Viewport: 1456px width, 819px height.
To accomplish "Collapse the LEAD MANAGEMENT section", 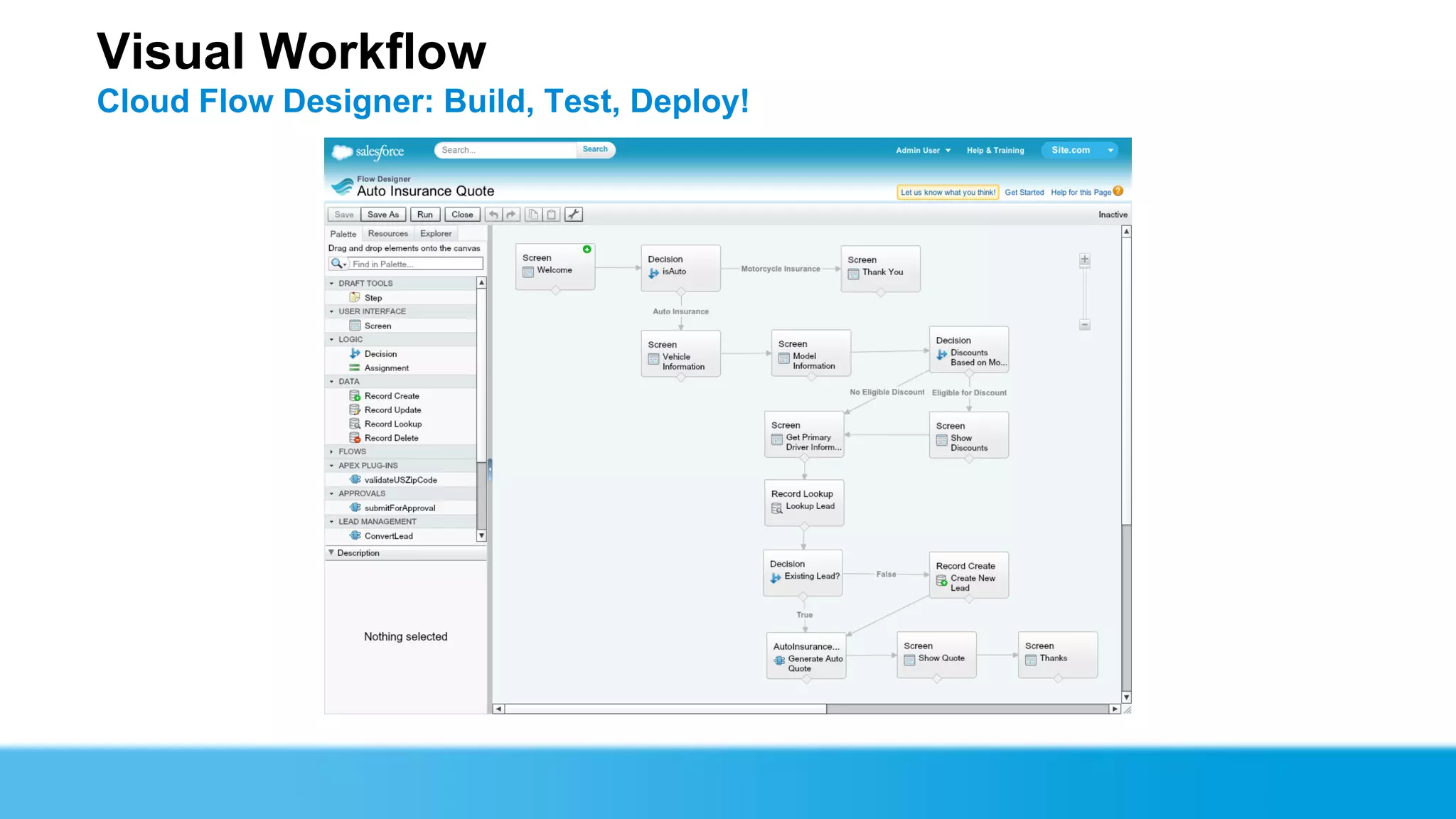I will 331,522.
